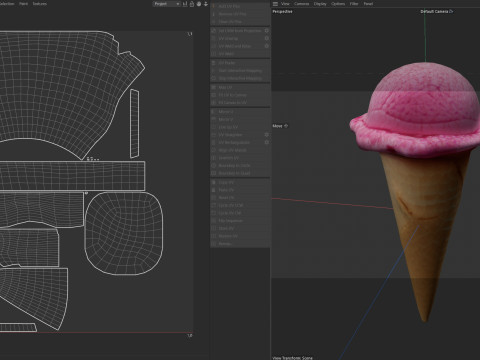Click the Paste UV command
Viewport: 480px width, 360px height.
pyautogui.click(x=240, y=190)
